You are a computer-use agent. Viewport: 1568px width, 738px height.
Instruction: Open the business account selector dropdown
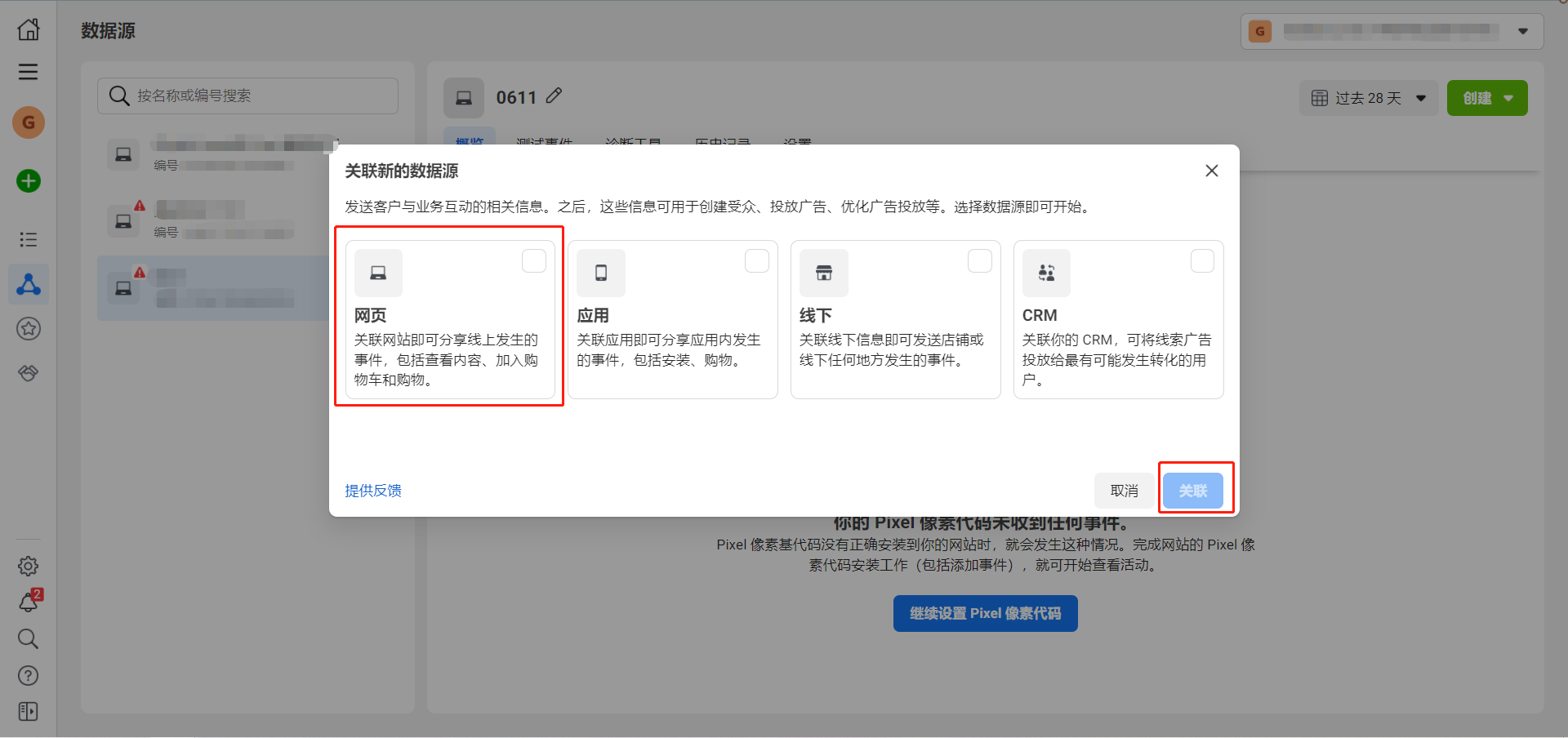pos(1392,31)
